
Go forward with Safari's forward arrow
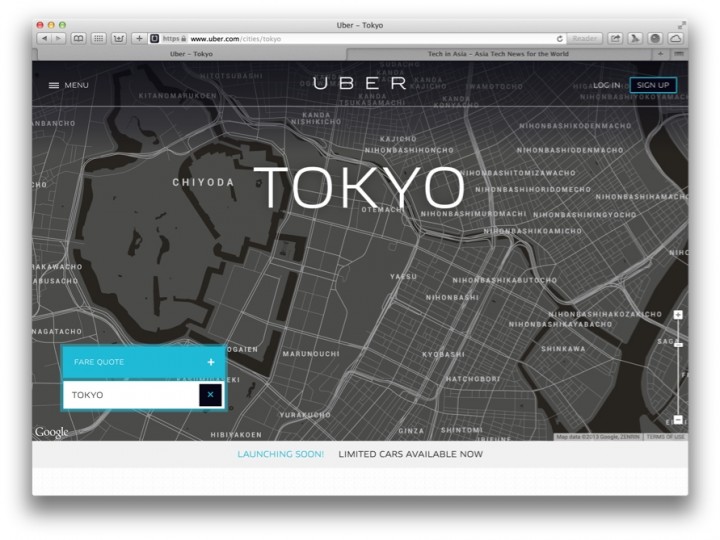58,39
